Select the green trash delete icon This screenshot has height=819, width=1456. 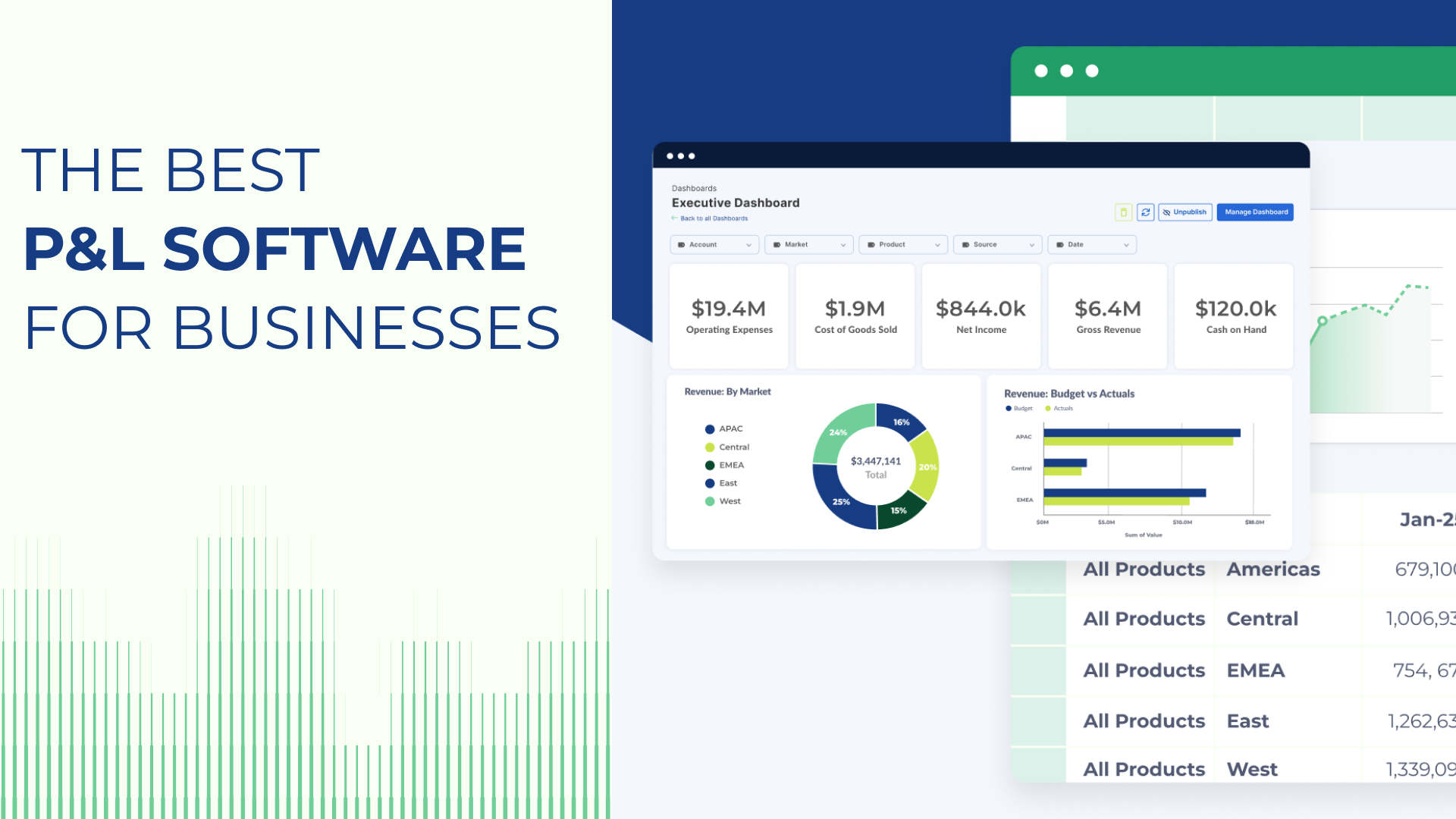1124,212
